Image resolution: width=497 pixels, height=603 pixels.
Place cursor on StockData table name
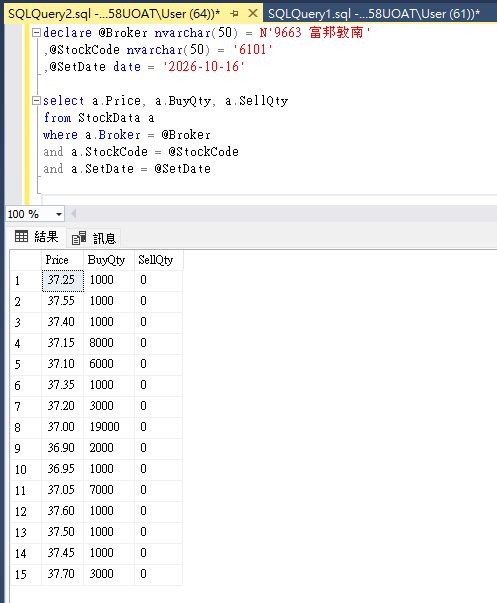[x=109, y=118]
